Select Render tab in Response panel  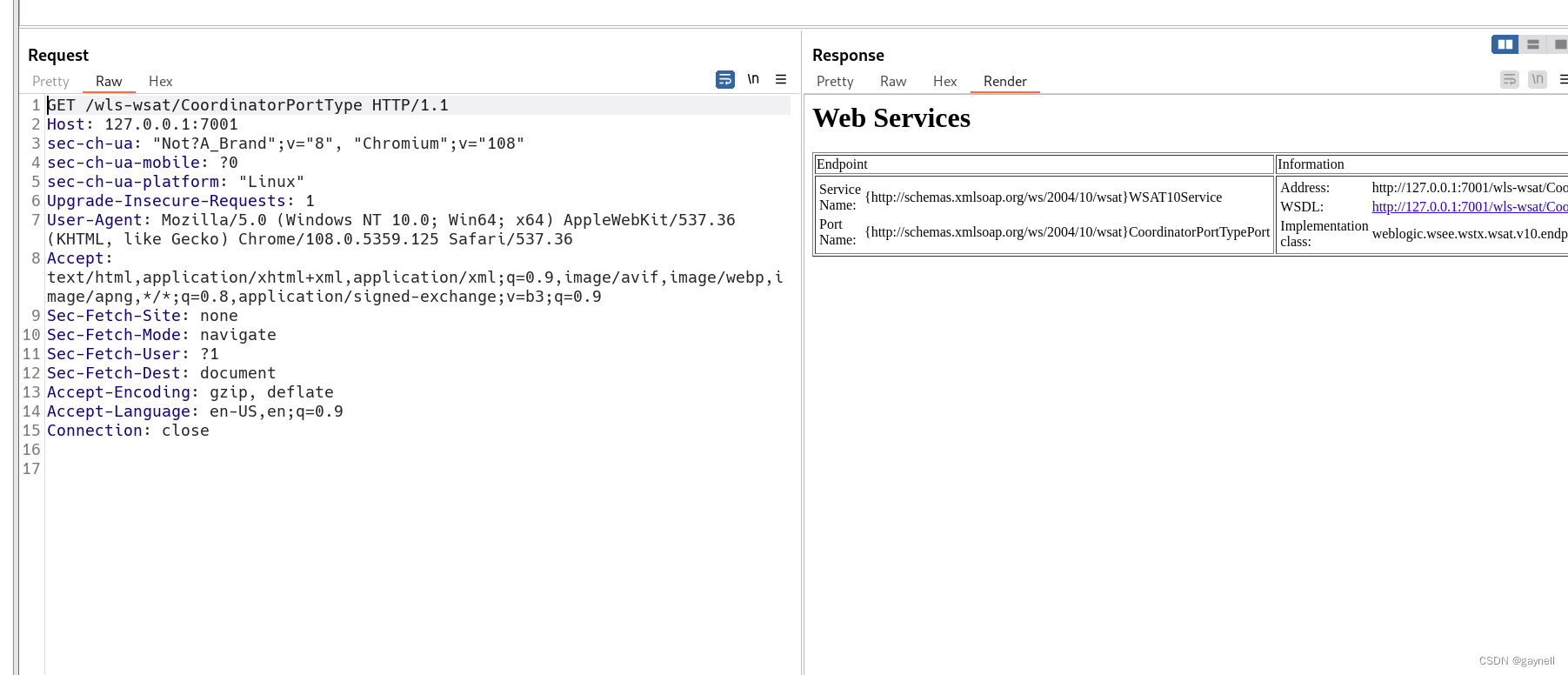pyautogui.click(x=1005, y=81)
